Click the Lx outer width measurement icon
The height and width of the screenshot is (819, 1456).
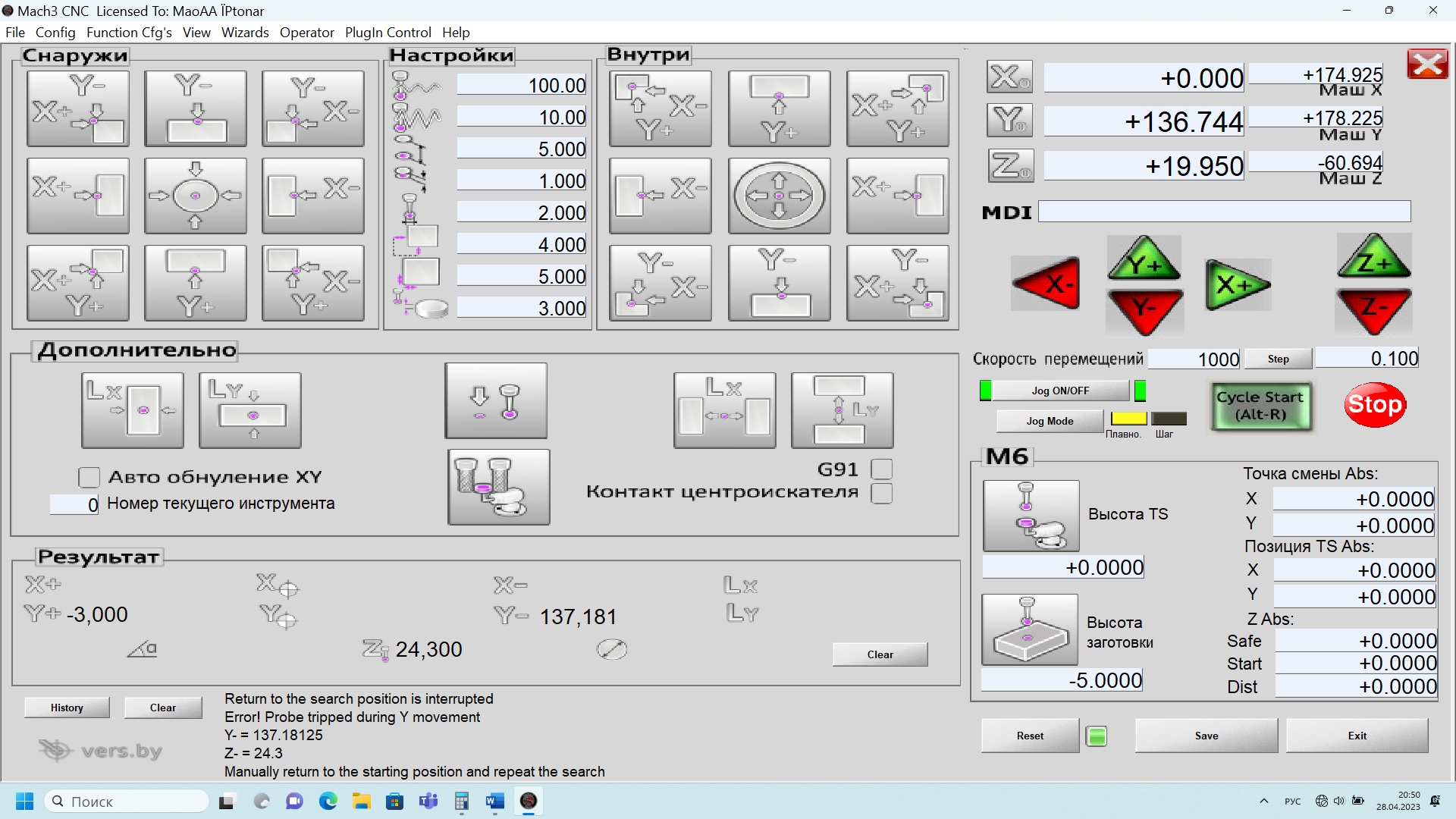click(133, 410)
